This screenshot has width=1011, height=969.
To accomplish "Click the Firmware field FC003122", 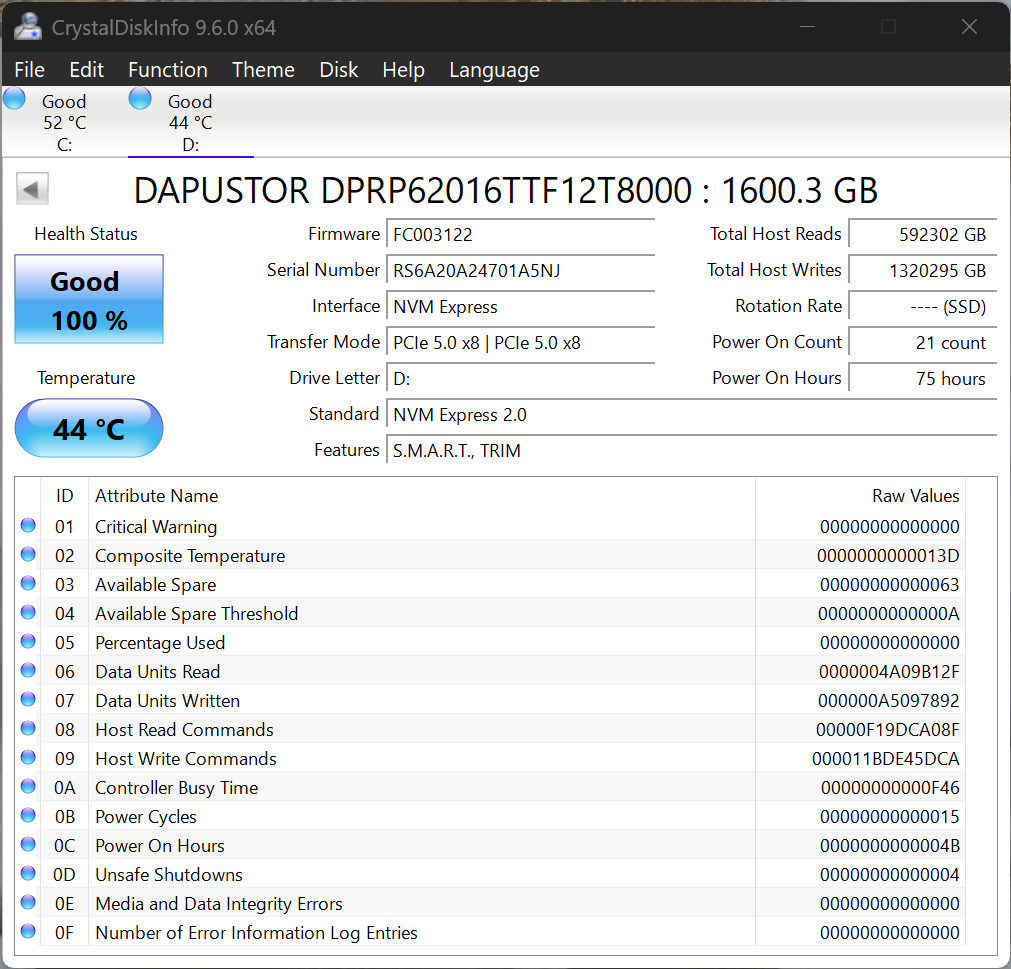I will (x=520, y=235).
